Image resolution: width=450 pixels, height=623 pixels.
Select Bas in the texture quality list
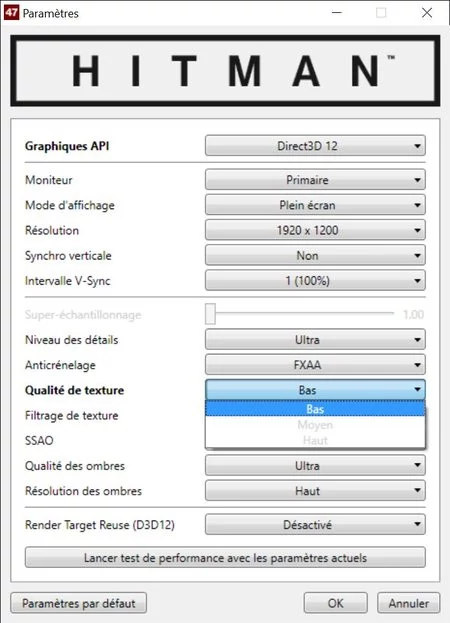coord(315,409)
